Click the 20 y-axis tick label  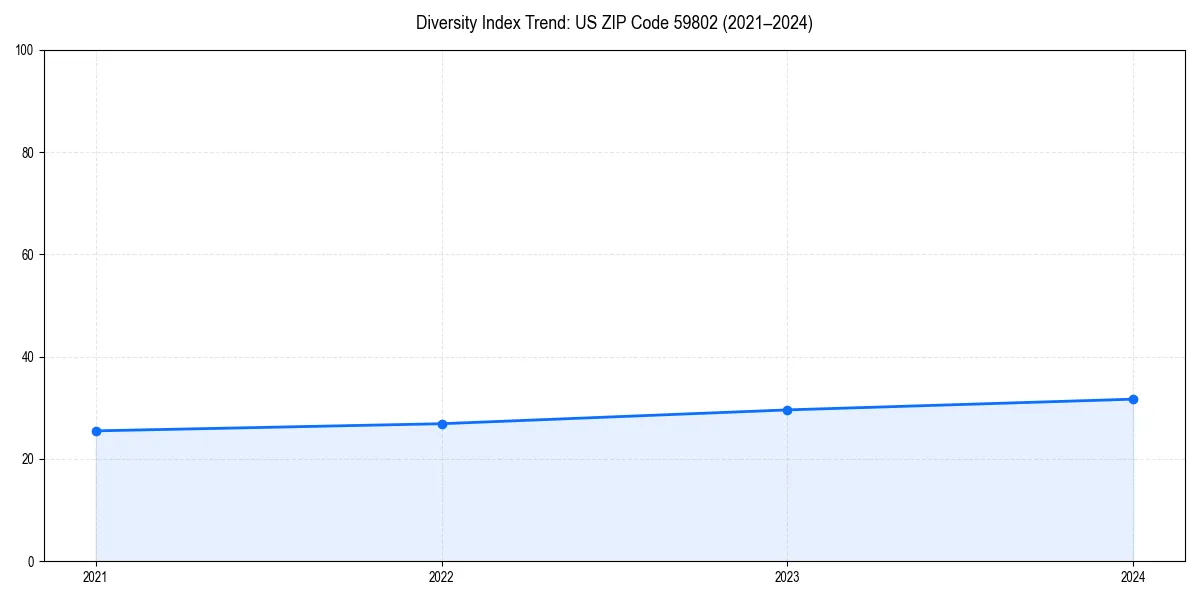point(27,457)
